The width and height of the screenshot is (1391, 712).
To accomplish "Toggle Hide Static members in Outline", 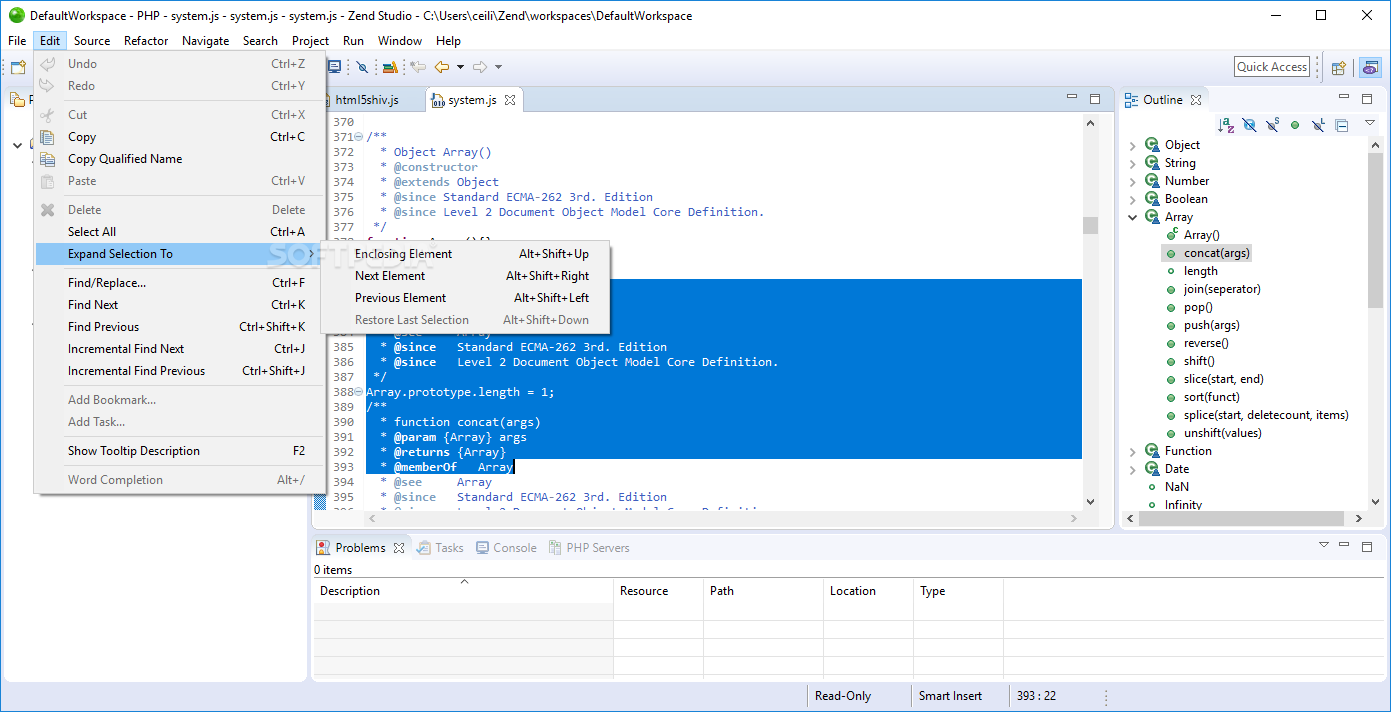I will tap(1272, 125).
